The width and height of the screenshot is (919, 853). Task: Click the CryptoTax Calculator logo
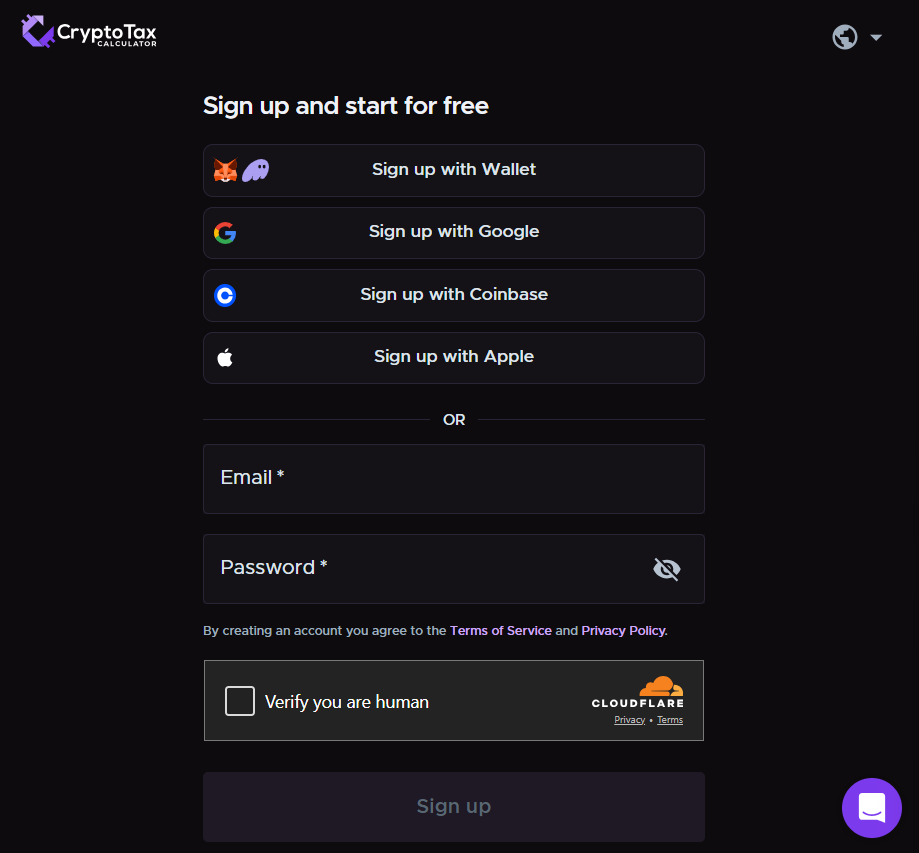(89, 32)
